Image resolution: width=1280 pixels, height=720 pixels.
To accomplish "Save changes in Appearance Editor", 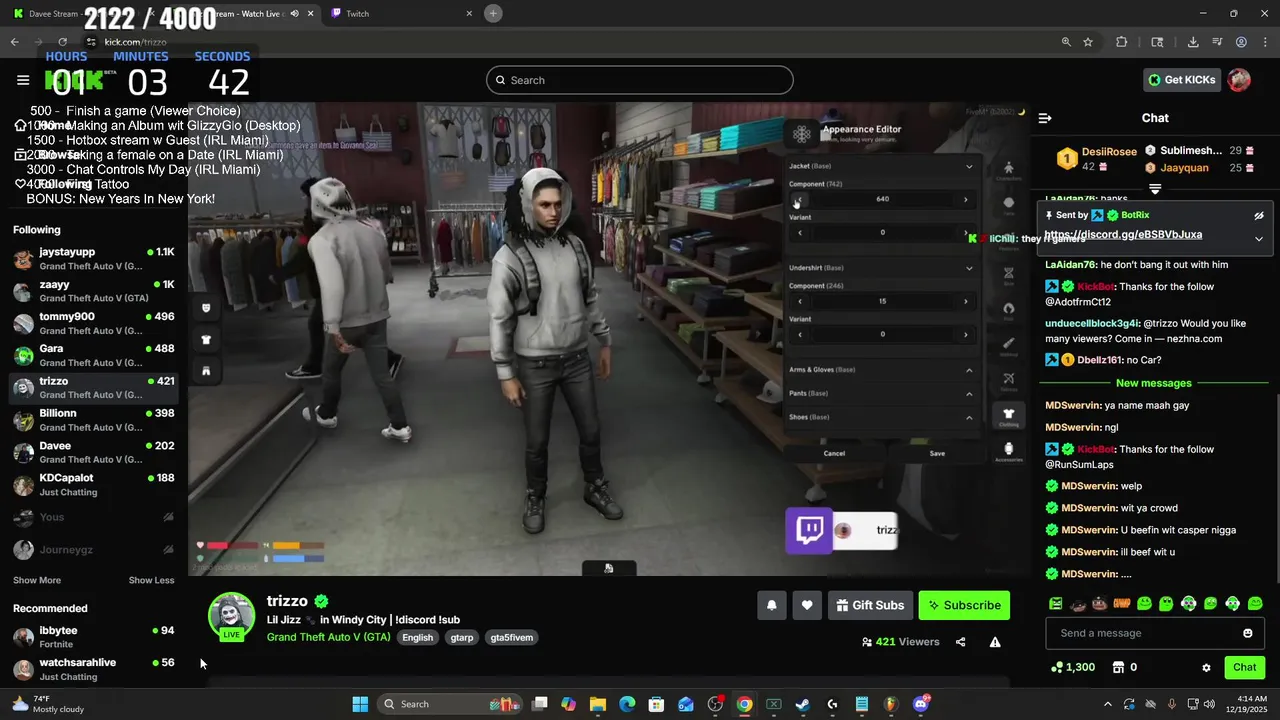I will click(x=937, y=453).
